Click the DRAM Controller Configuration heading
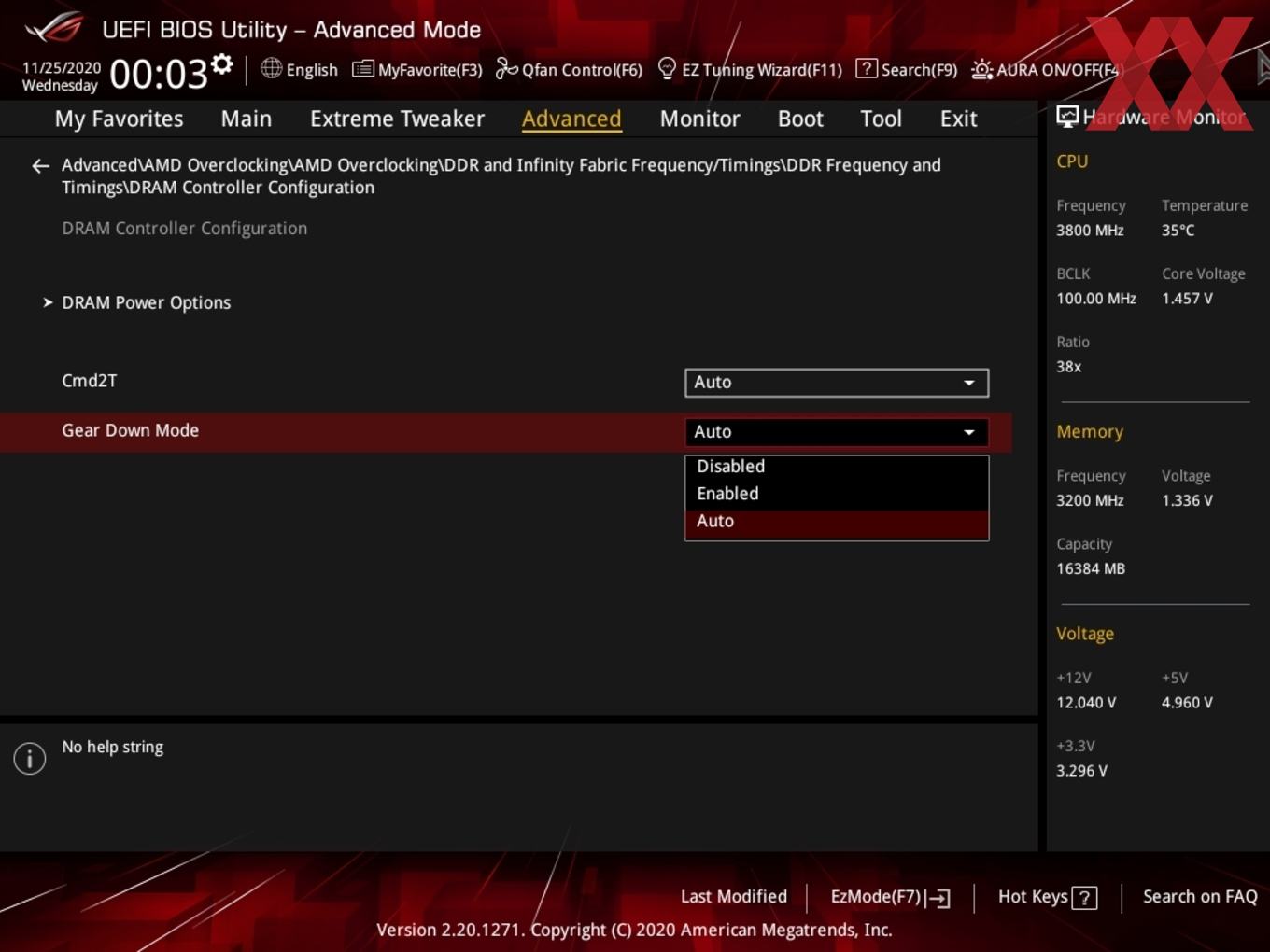This screenshot has width=1270, height=952. pyautogui.click(x=185, y=229)
